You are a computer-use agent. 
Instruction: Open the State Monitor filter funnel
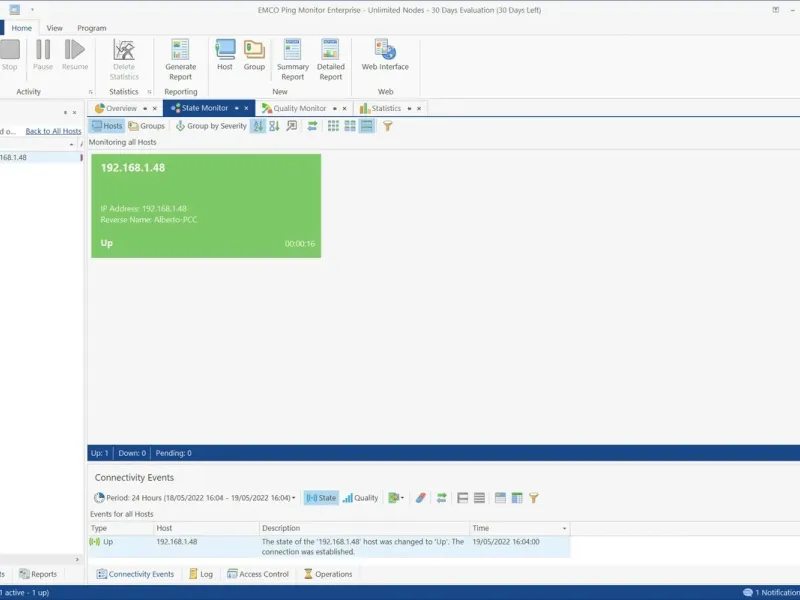388,126
